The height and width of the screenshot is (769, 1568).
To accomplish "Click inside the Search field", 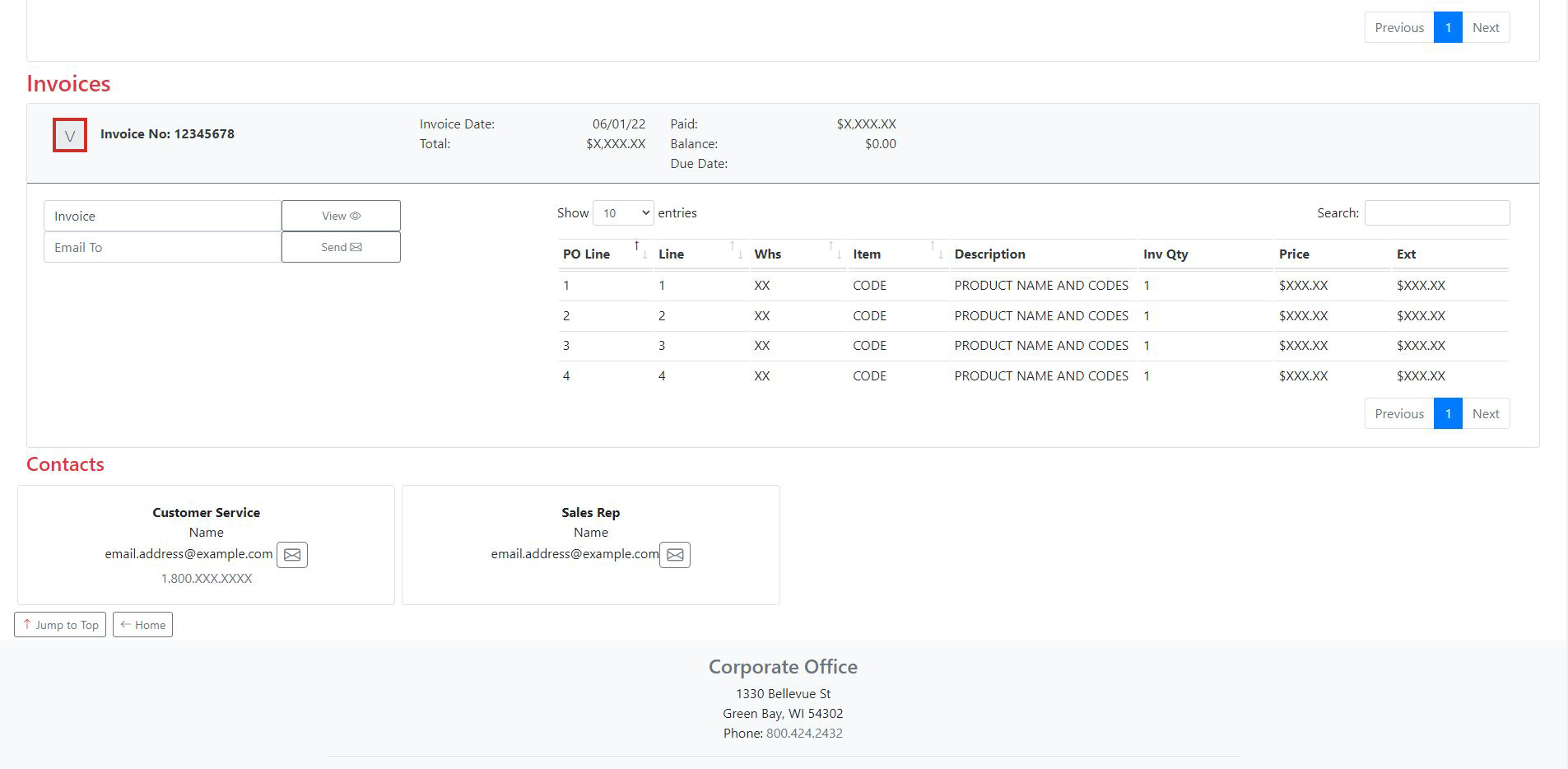I will coord(1436,212).
